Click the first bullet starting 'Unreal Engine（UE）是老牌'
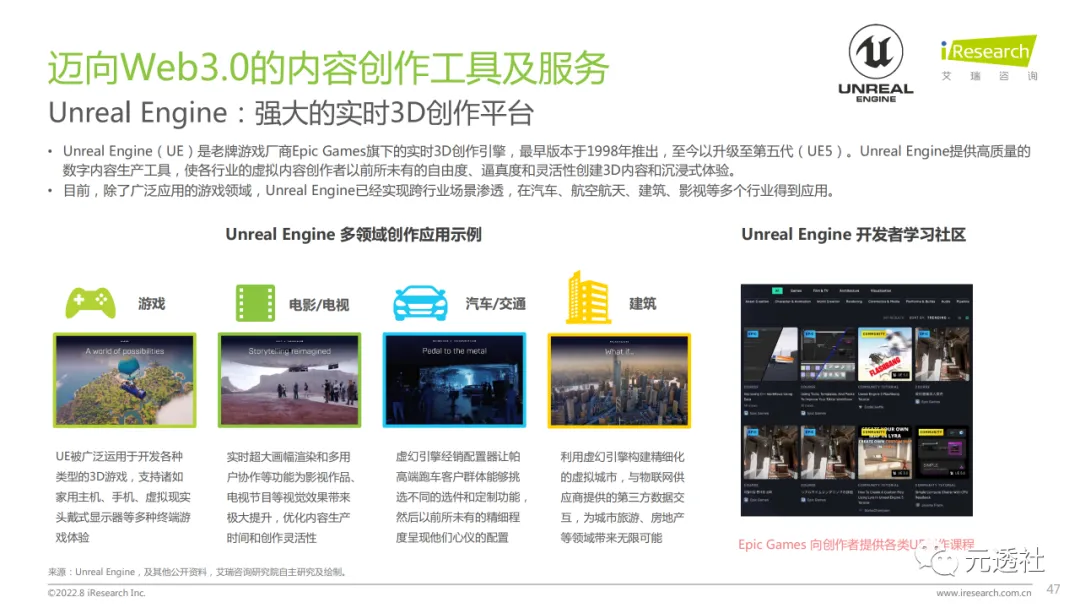The height and width of the screenshot is (608, 1080). [546, 160]
